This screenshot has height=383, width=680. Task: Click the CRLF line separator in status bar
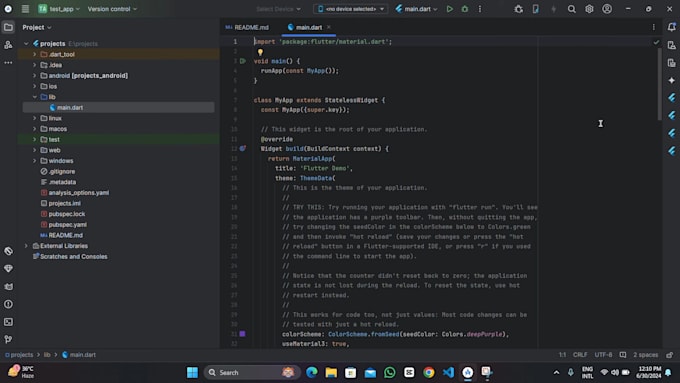point(580,355)
